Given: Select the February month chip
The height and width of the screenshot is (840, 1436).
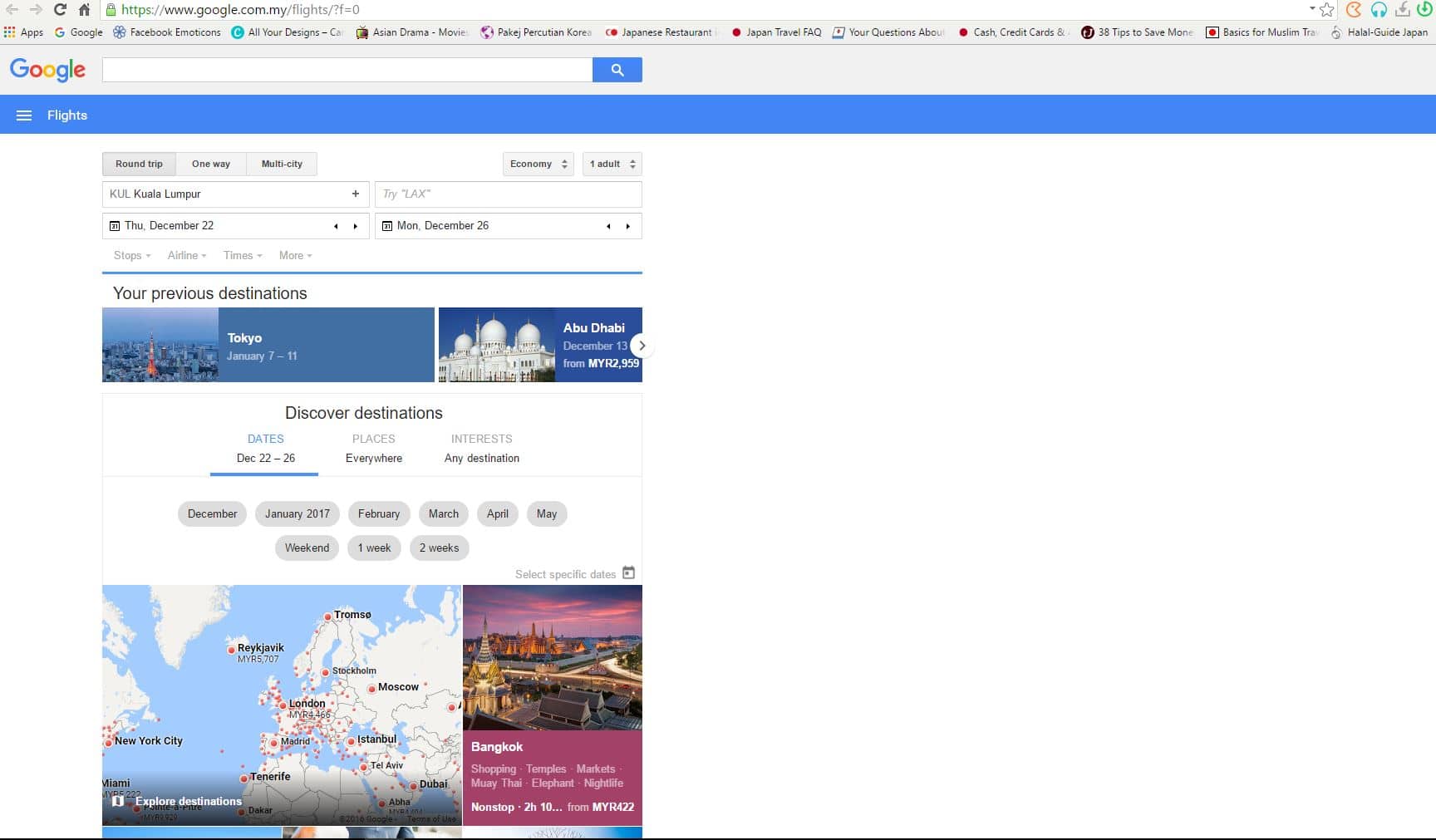Looking at the screenshot, I should 379,513.
